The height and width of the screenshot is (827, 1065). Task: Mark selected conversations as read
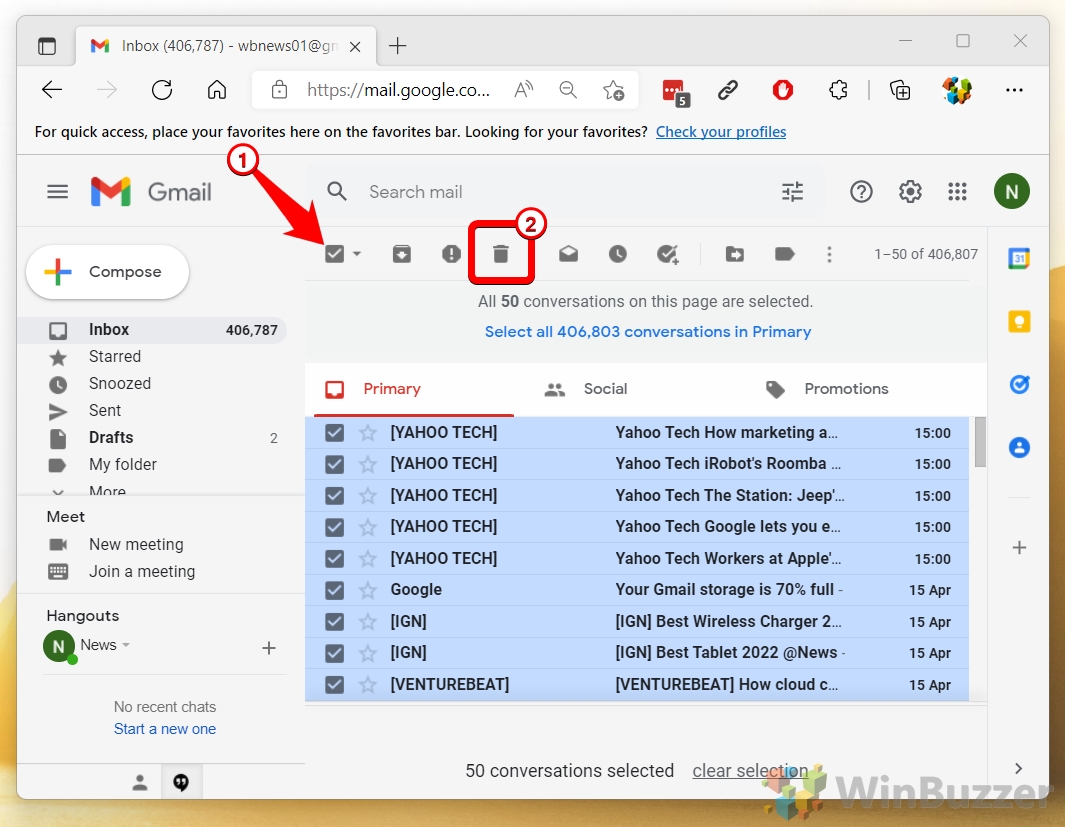(x=568, y=254)
